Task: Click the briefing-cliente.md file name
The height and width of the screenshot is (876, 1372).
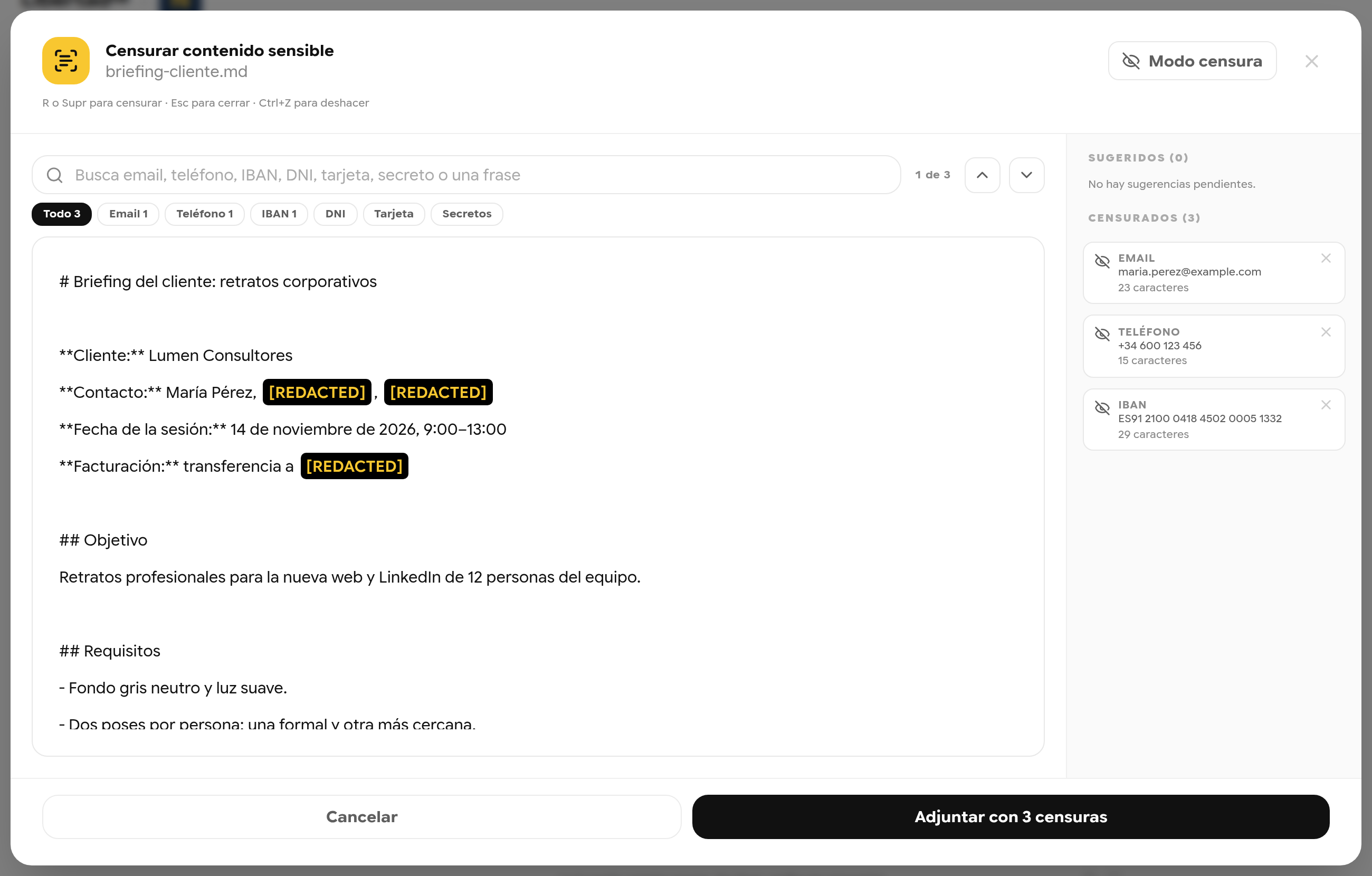Action: [177, 72]
